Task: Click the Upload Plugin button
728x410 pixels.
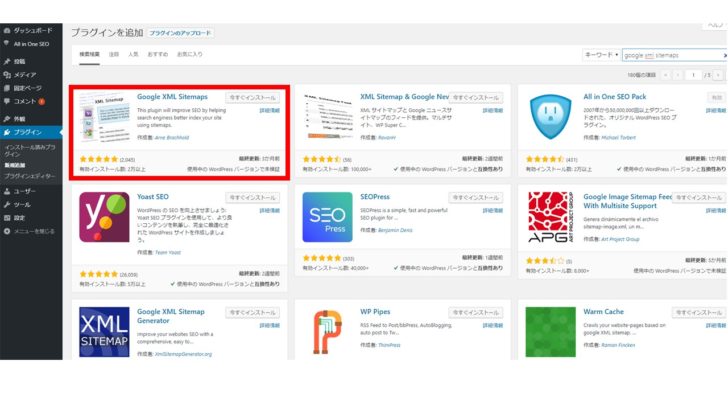Action: coord(180,33)
